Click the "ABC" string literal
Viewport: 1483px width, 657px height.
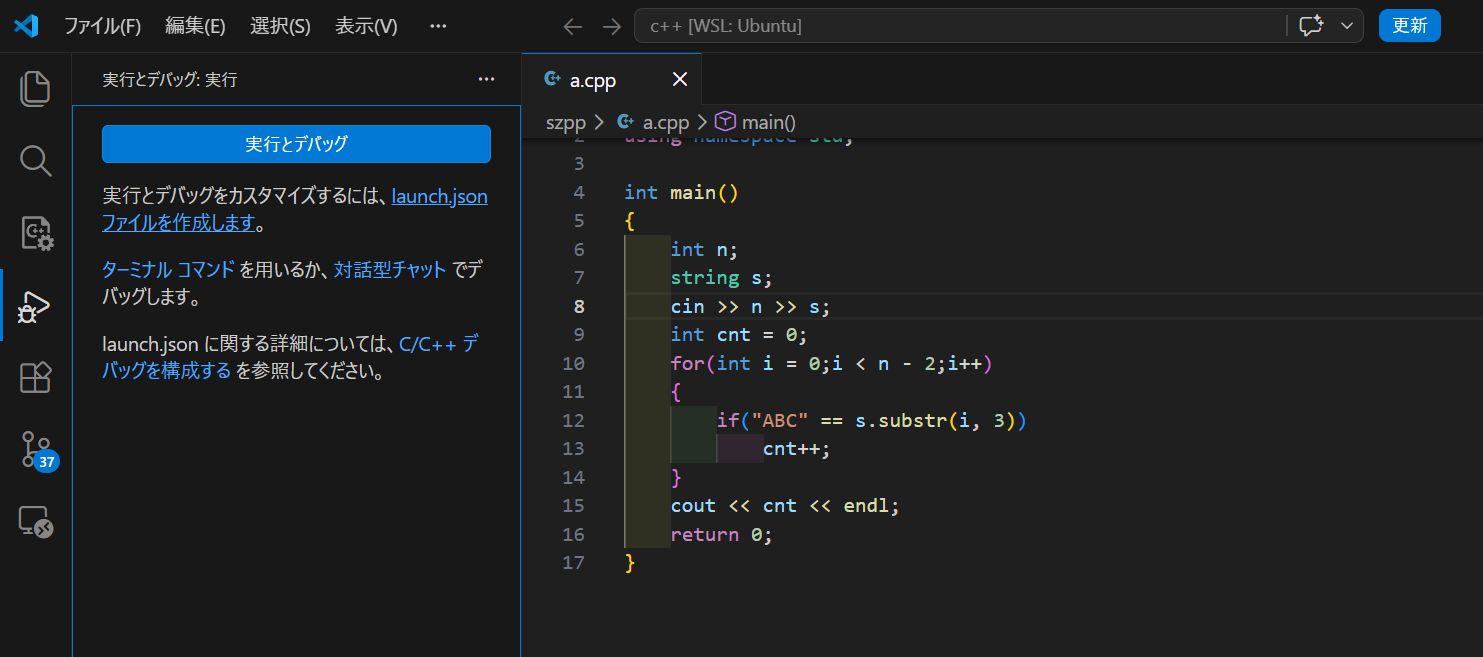pyautogui.click(x=779, y=421)
